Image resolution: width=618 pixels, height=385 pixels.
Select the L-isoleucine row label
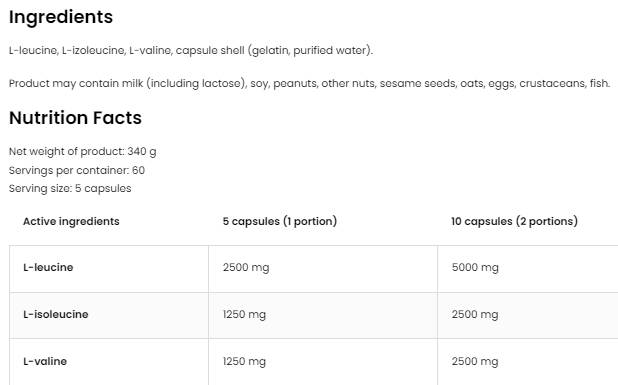pos(56,314)
